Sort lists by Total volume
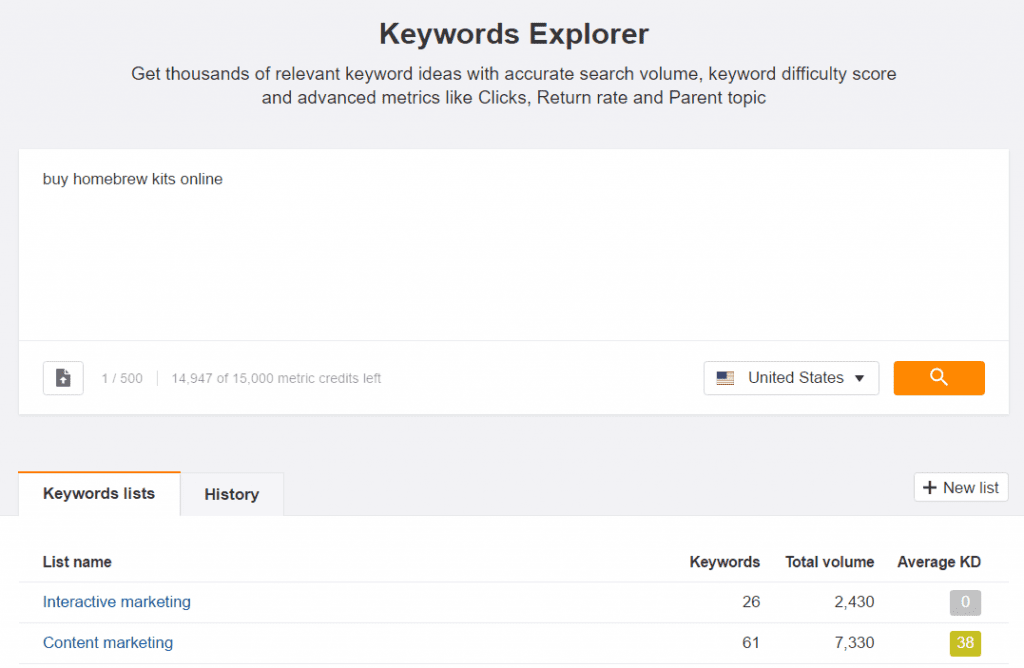 829,562
